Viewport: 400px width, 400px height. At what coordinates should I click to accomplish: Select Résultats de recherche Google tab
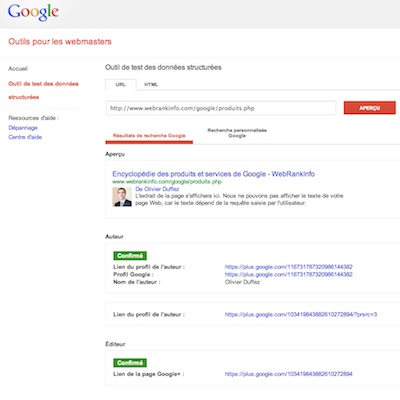(x=149, y=136)
